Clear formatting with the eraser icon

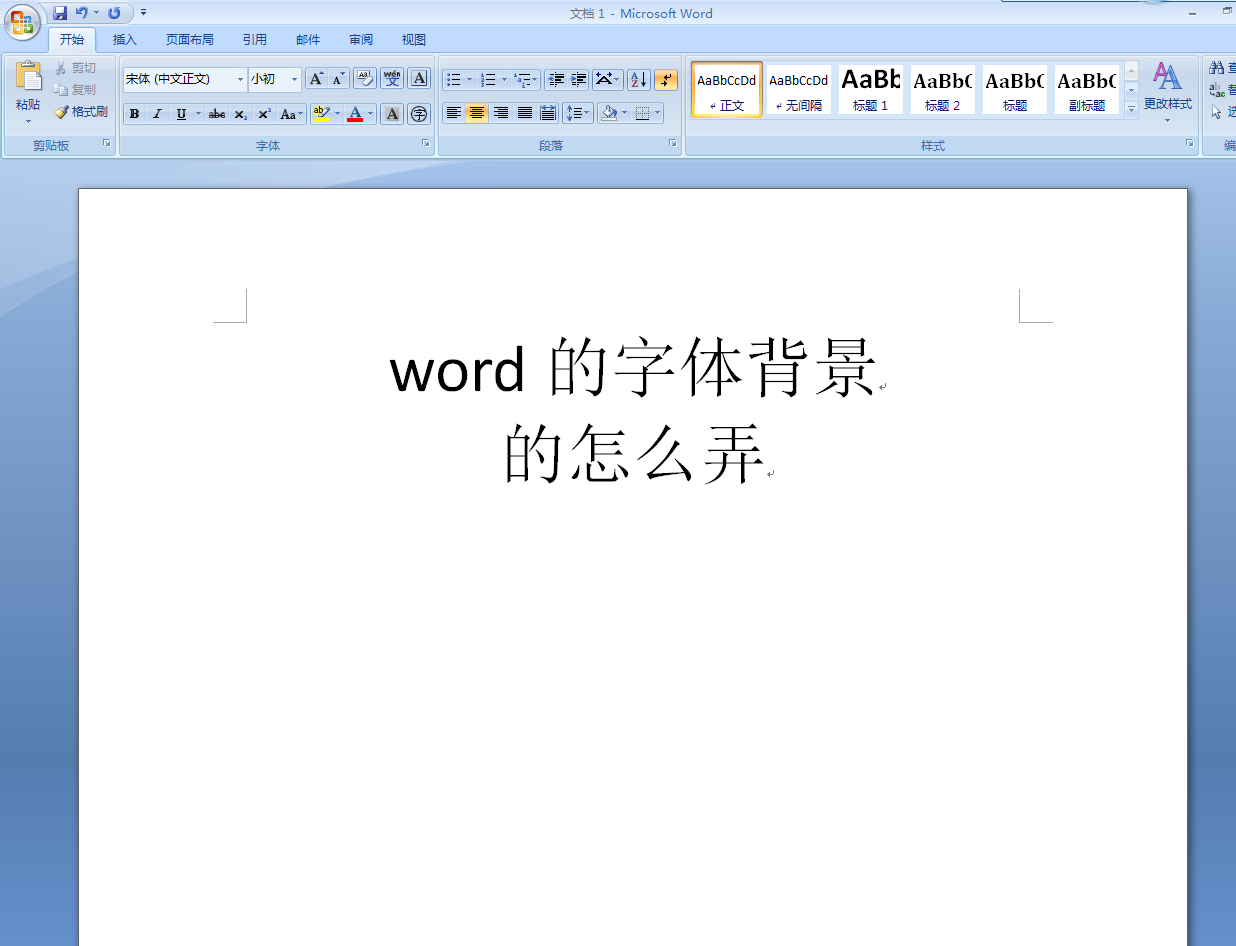tap(365, 79)
